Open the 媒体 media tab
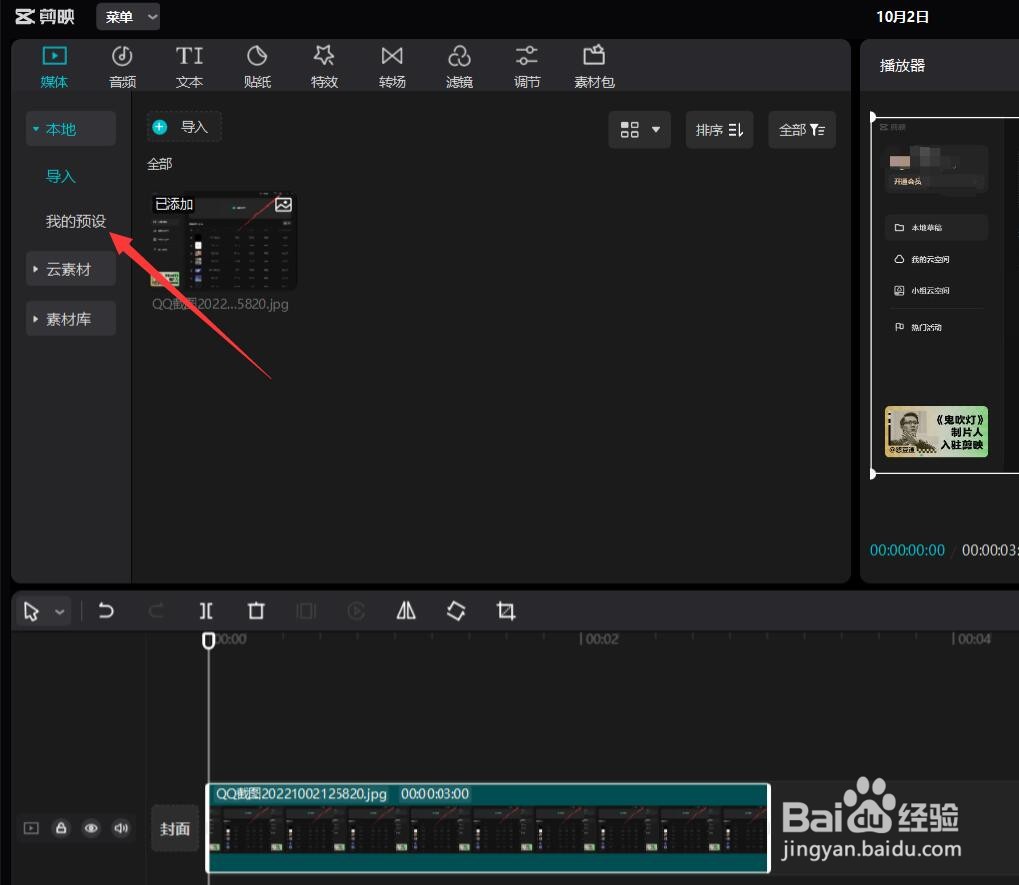The height and width of the screenshot is (885, 1019). pos(54,66)
